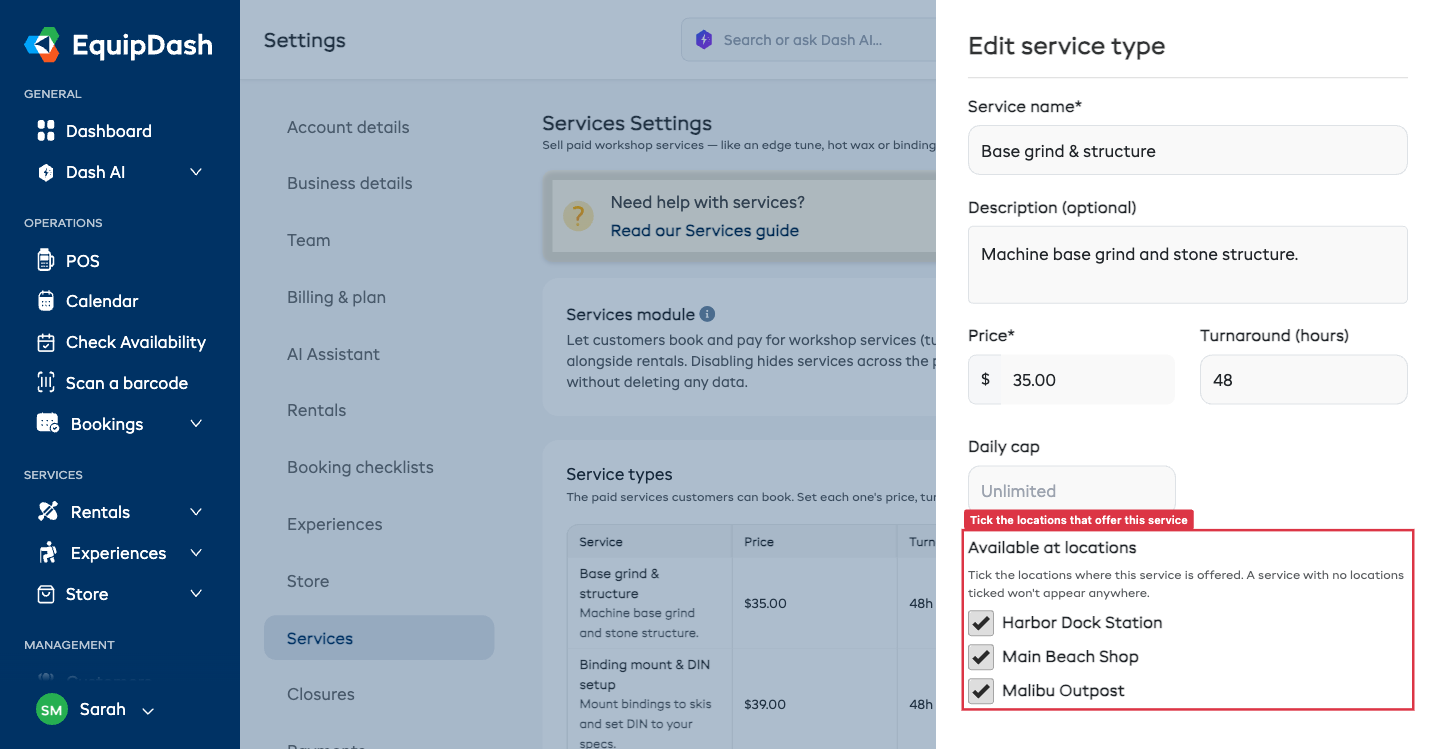Click the Store bag icon
The width and height of the screenshot is (1440, 749).
pyautogui.click(x=45, y=594)
